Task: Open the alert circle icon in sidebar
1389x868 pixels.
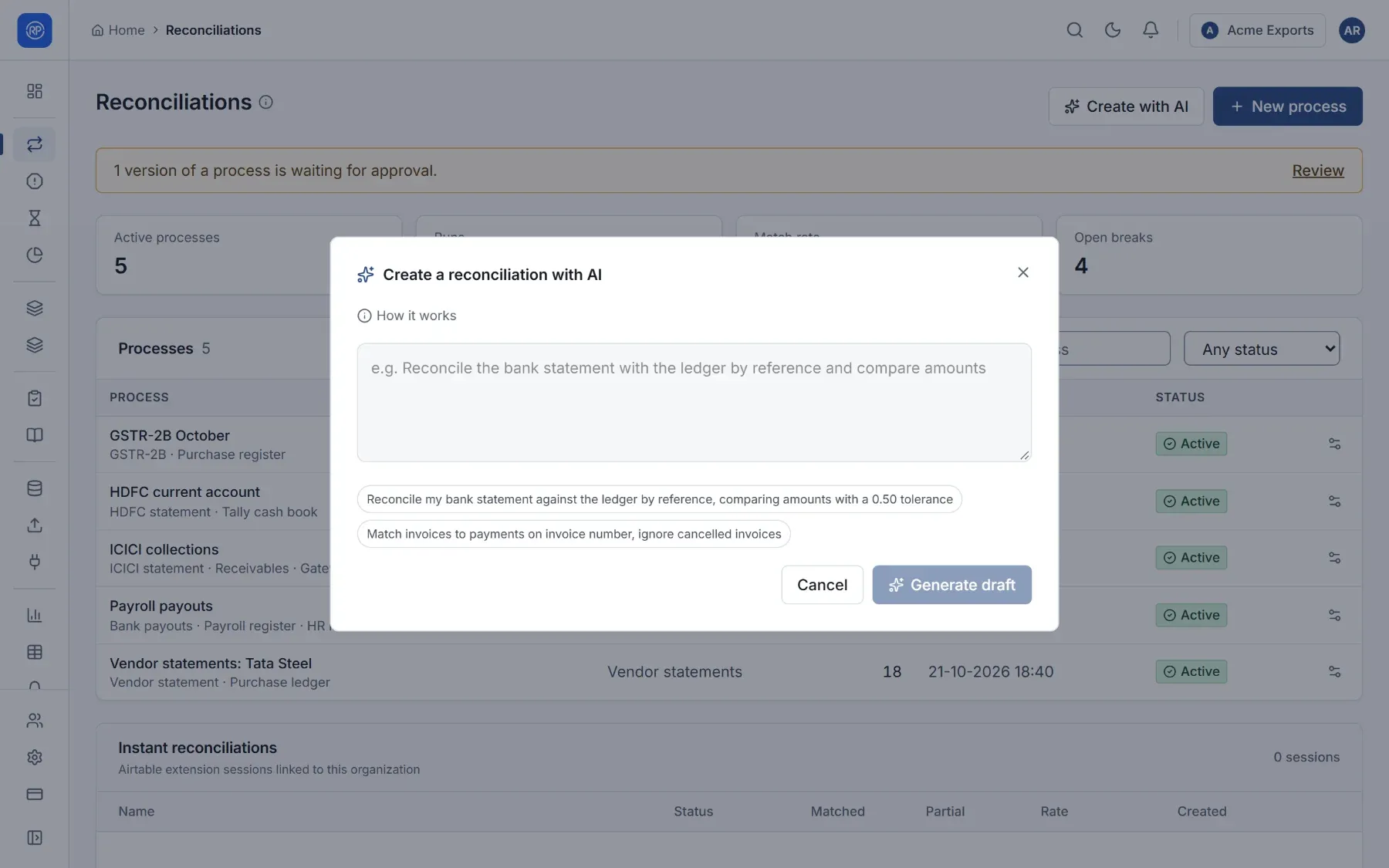Action: (34, 181)
